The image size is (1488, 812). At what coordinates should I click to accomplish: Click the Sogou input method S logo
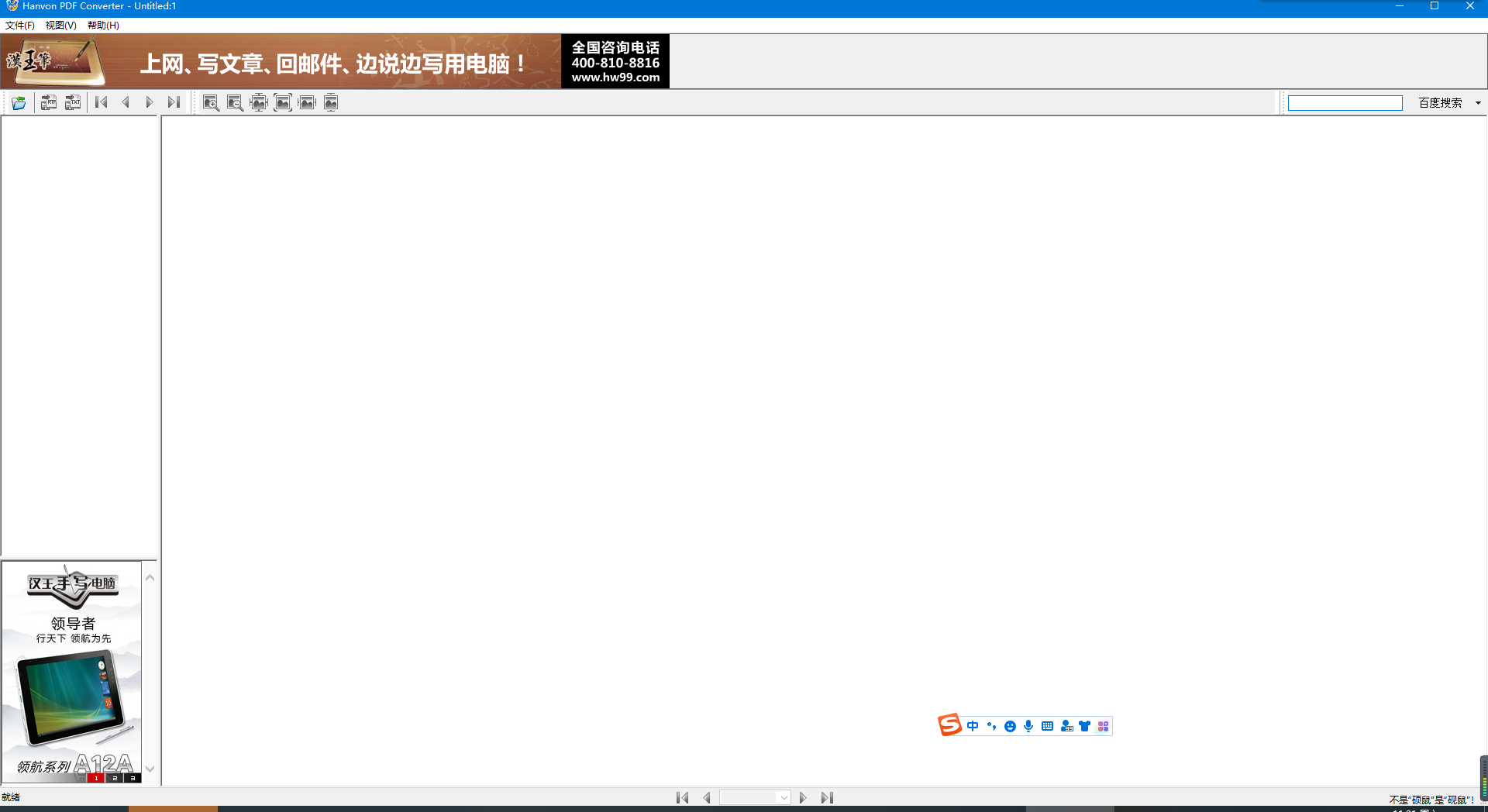949,725
